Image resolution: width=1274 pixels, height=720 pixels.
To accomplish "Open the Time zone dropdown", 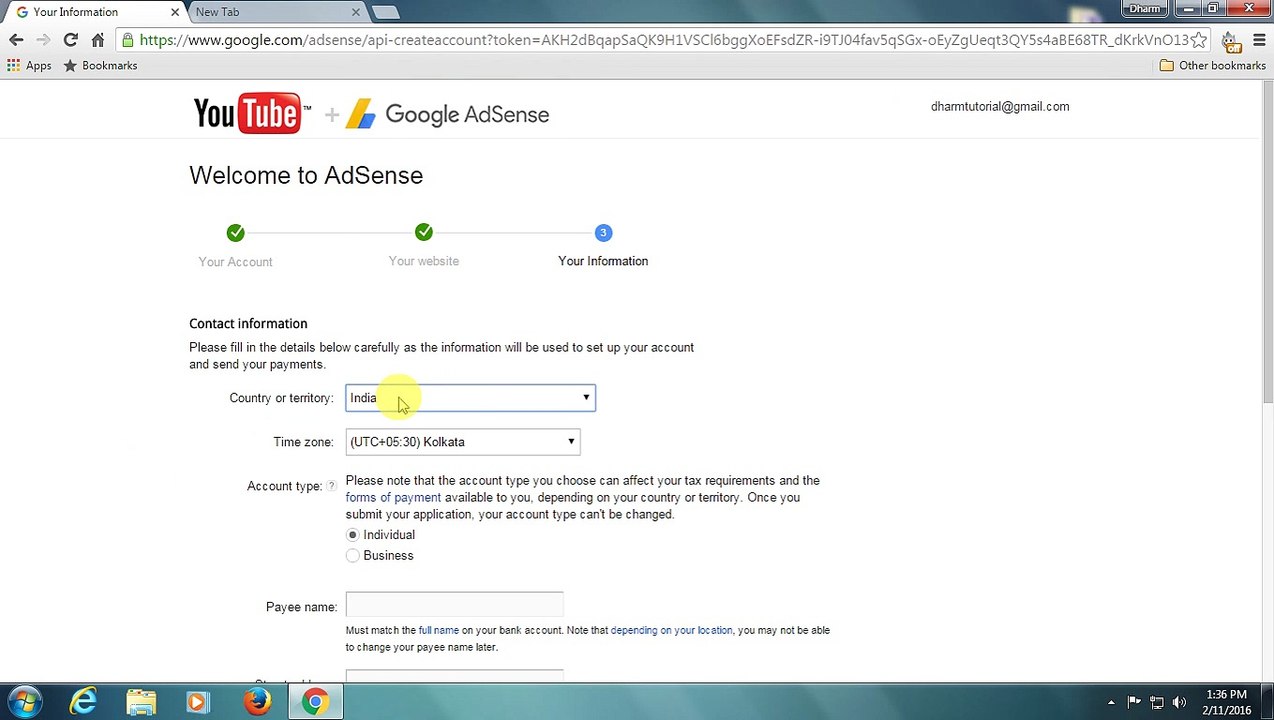I will click(462, 442).
